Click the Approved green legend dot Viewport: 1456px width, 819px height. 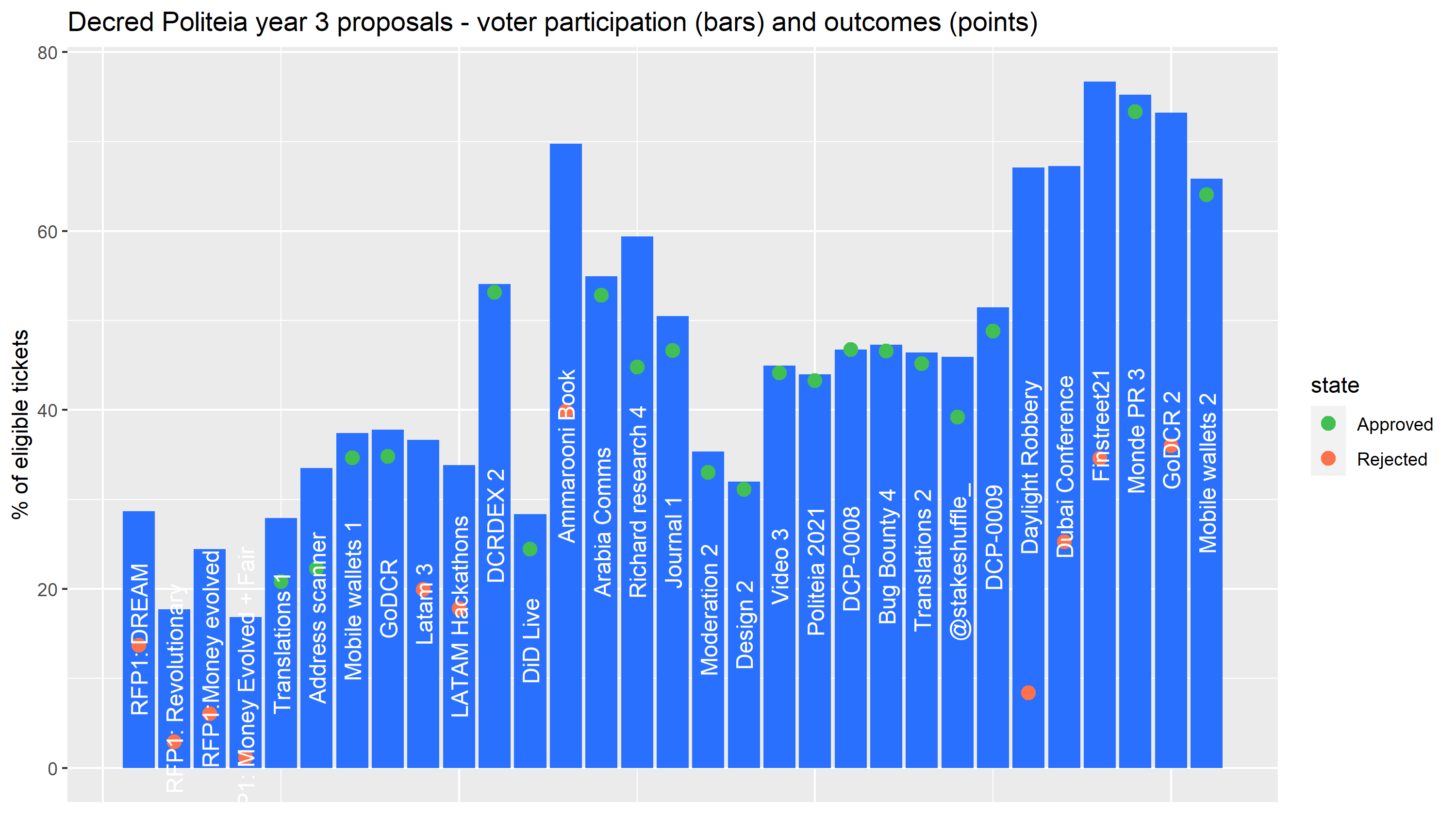[1328, 423]
